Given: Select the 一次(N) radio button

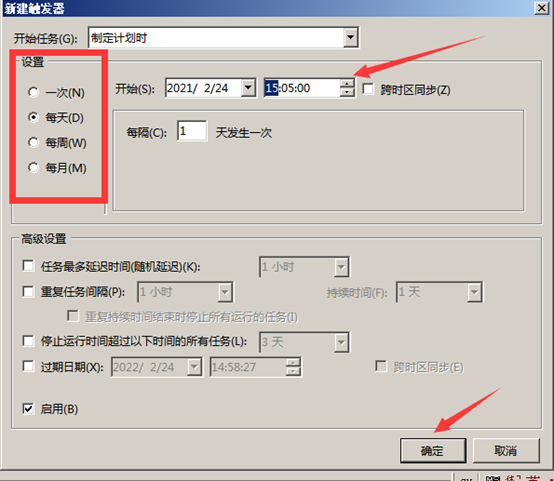Looking at the screenshot, I should tap(34, 92).
